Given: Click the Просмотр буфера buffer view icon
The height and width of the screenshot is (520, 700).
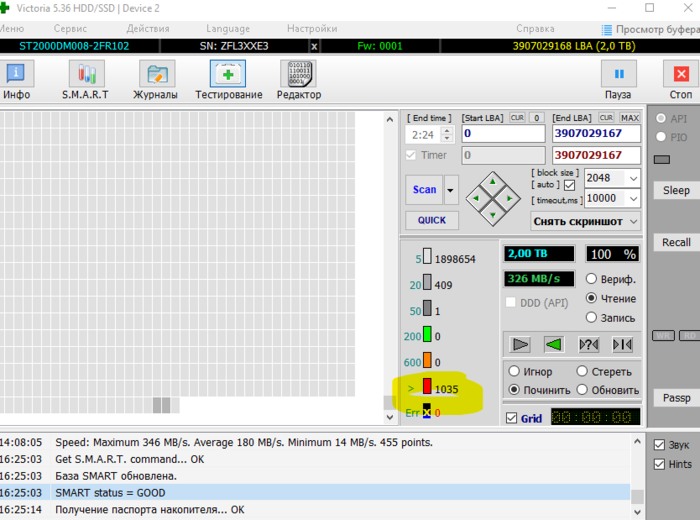Looking at the screenshot, I should pyautogui.click(x=607, y=30).
